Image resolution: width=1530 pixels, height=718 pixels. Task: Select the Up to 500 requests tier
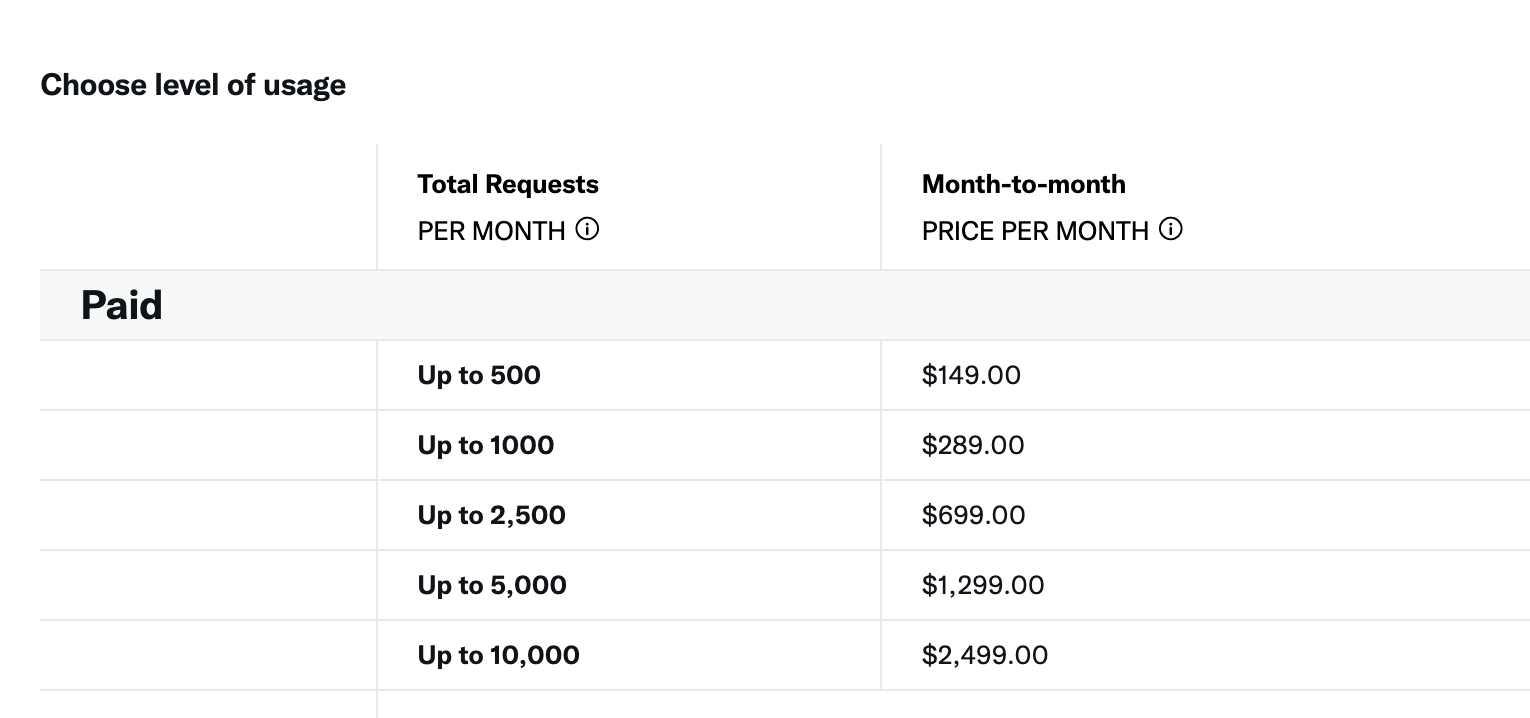click(784, 375)
